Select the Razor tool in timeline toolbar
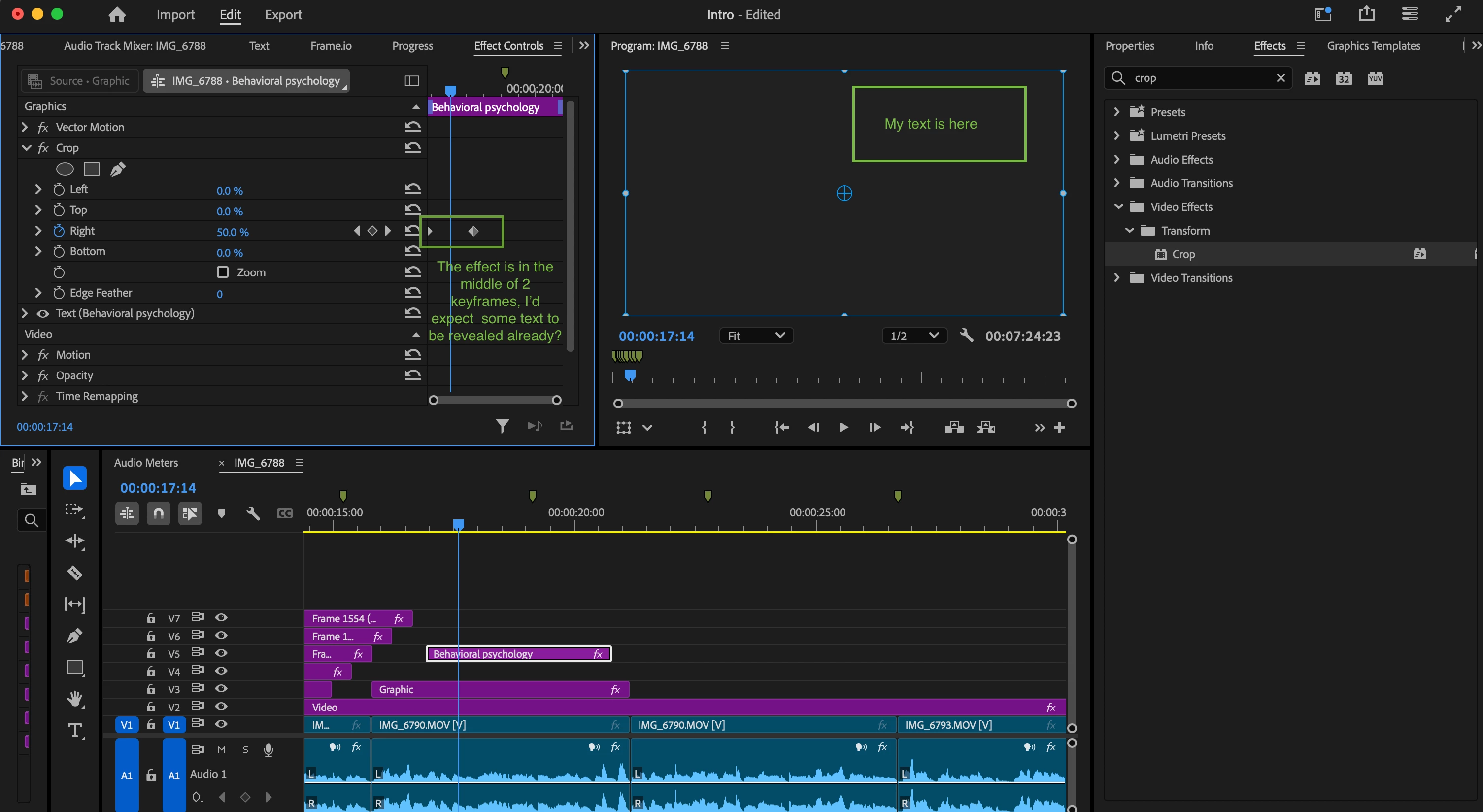Screen dimensions: 1483x812 [75, 573]
